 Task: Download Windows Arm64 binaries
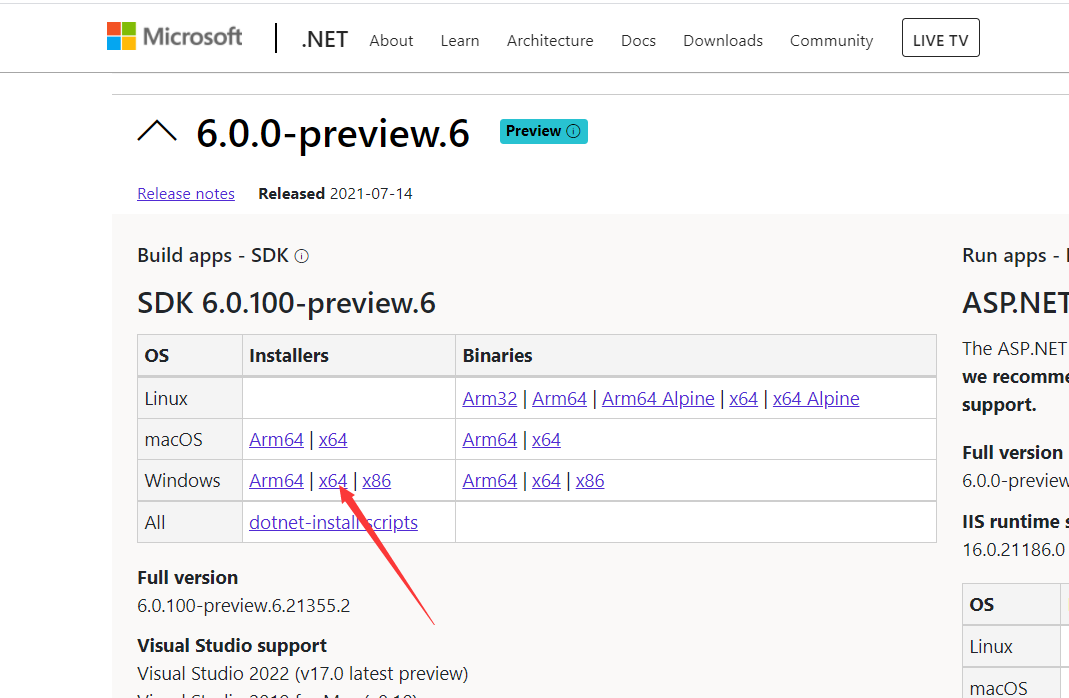(x=490, y=481)
